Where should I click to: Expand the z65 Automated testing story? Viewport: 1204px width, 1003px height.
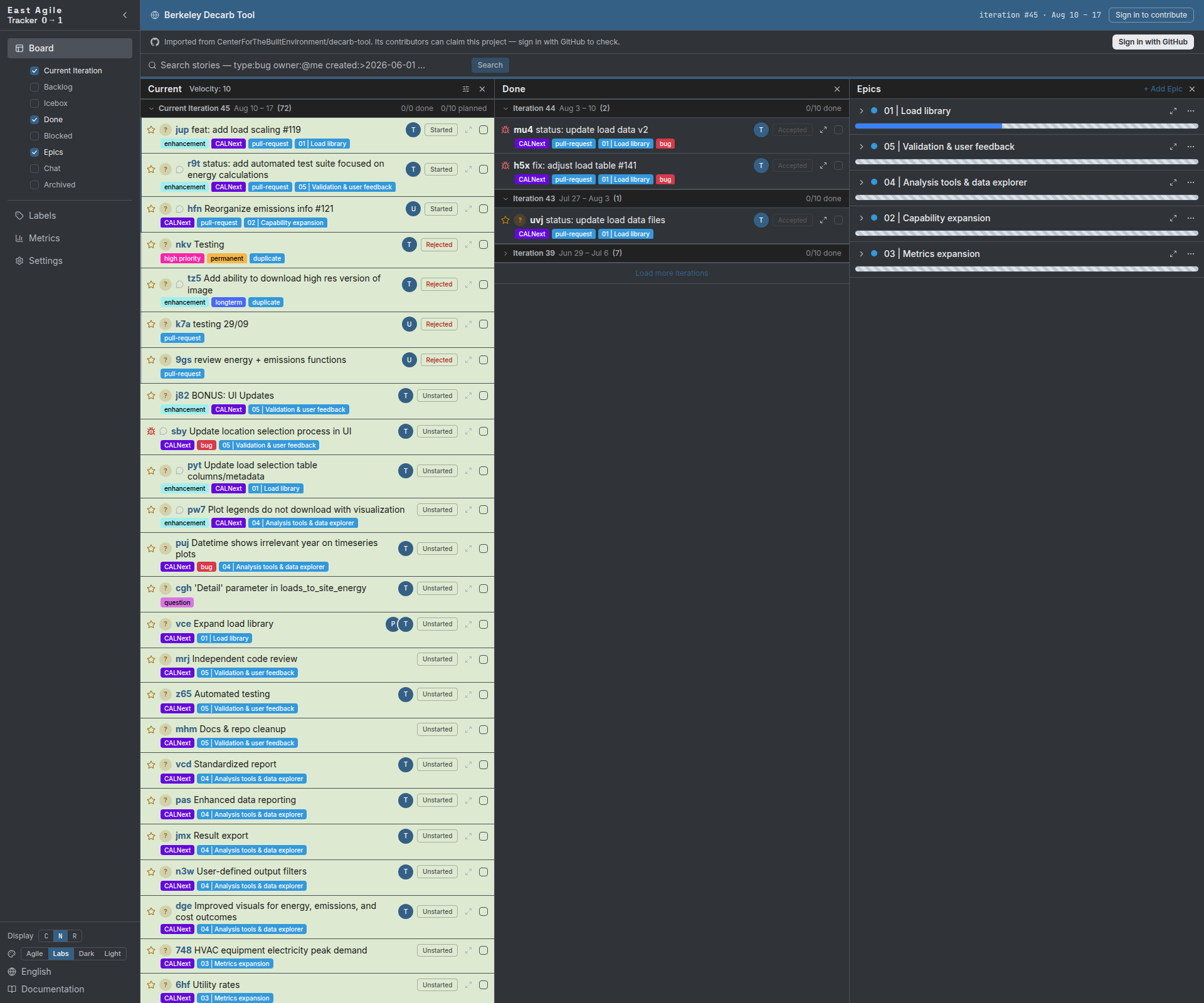(468, 694)
